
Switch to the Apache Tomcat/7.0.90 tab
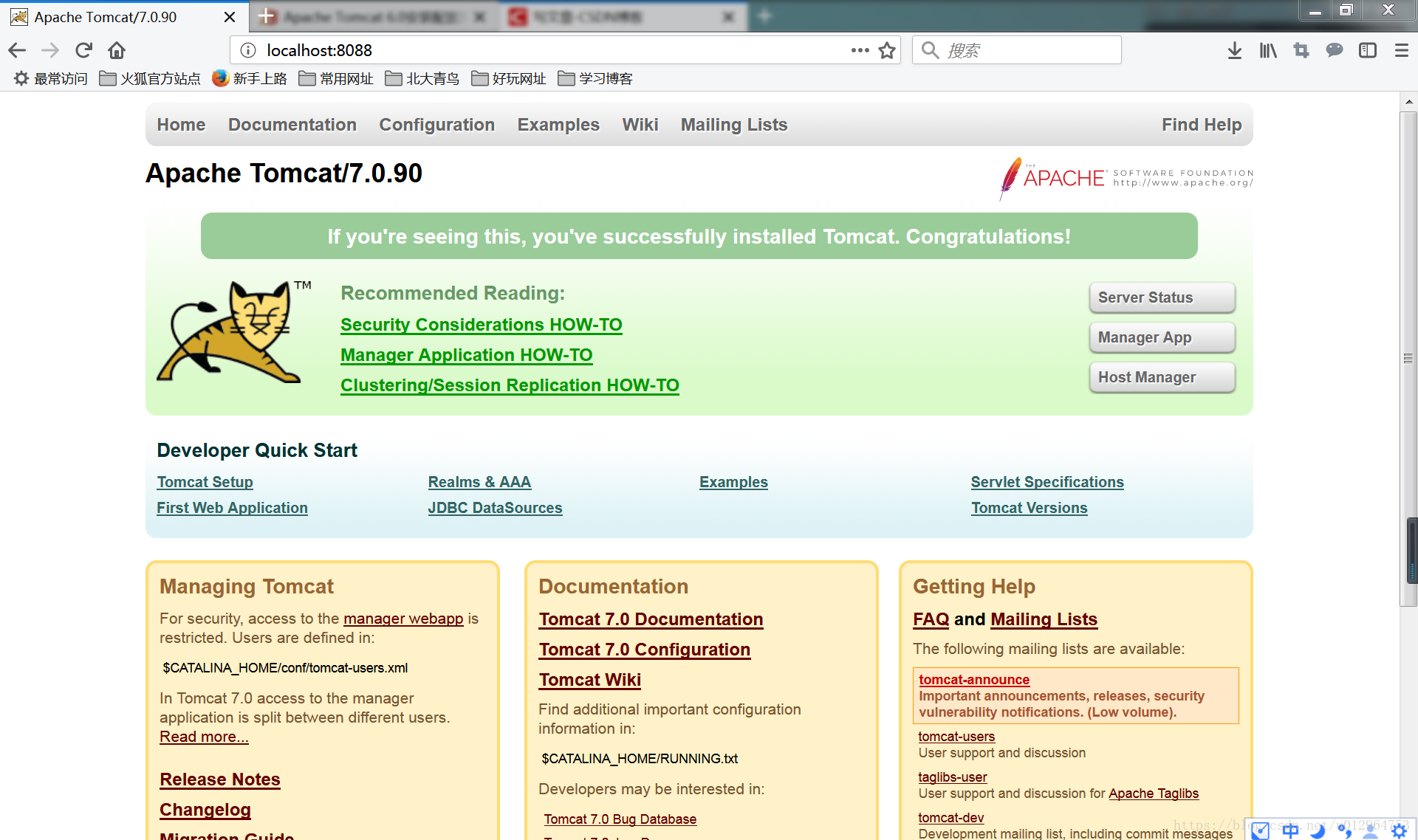[124, 17]
